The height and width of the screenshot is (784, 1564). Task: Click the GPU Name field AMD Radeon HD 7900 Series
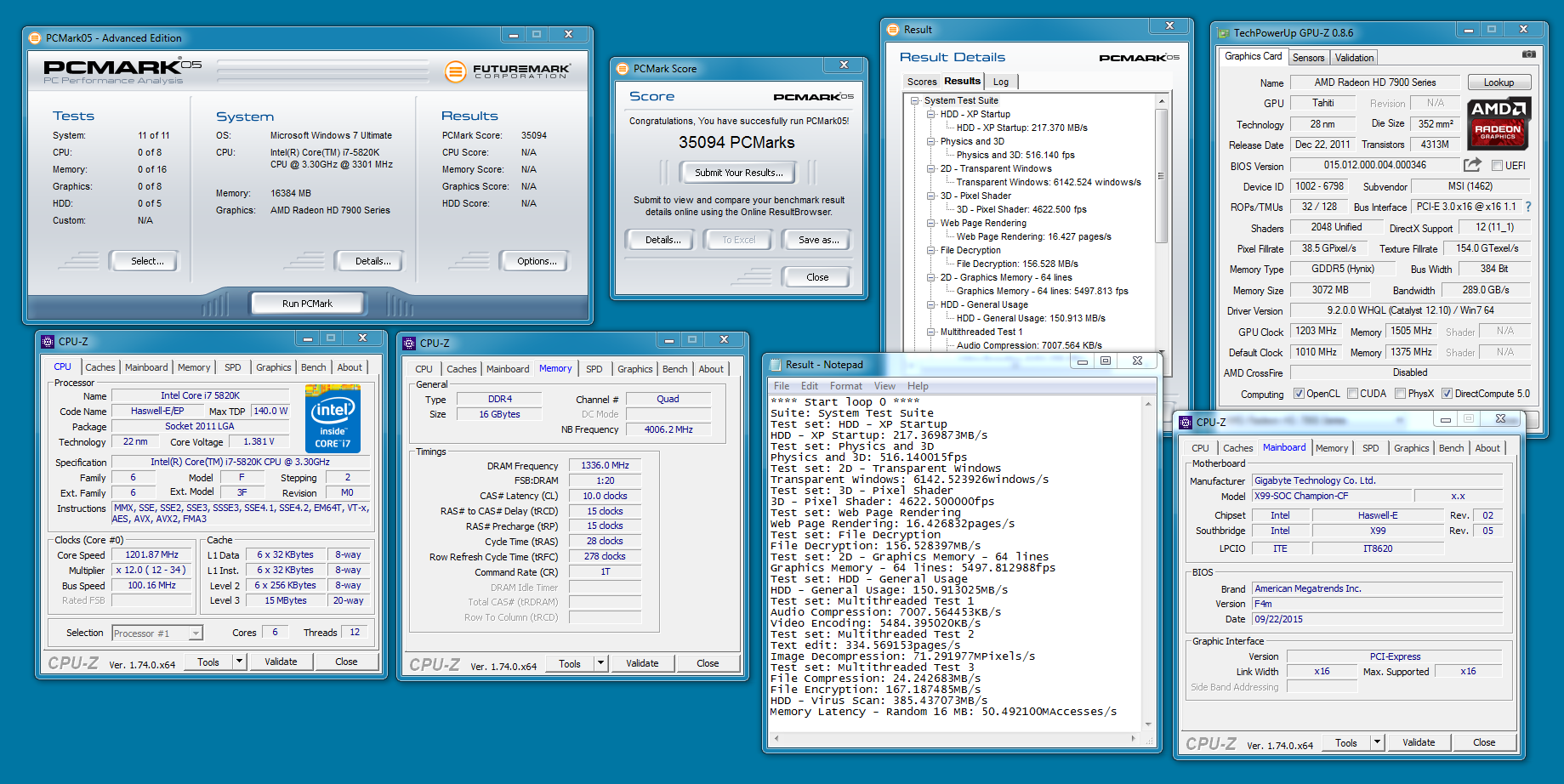1374,82
